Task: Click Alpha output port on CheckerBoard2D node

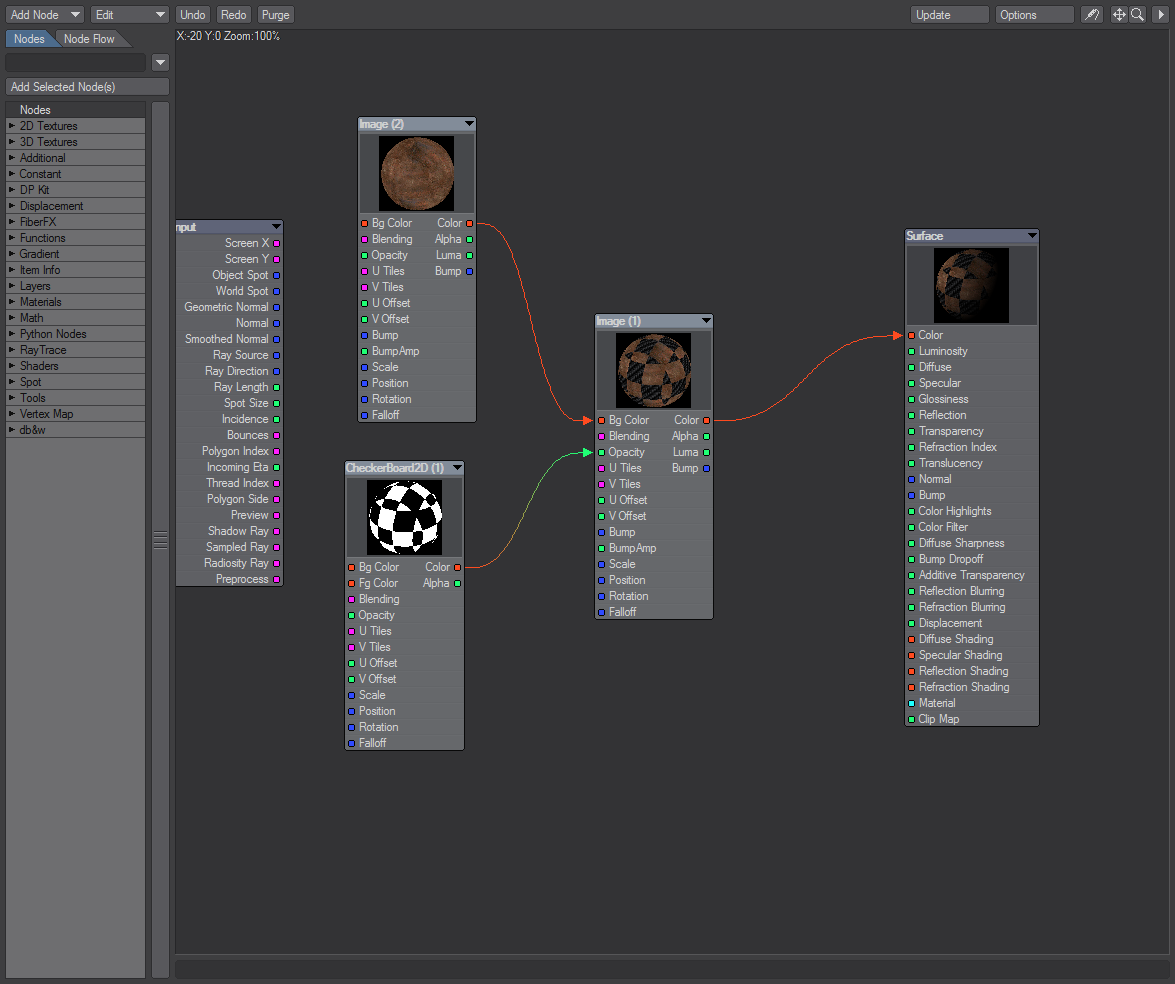Action: [x=457, y=583]
